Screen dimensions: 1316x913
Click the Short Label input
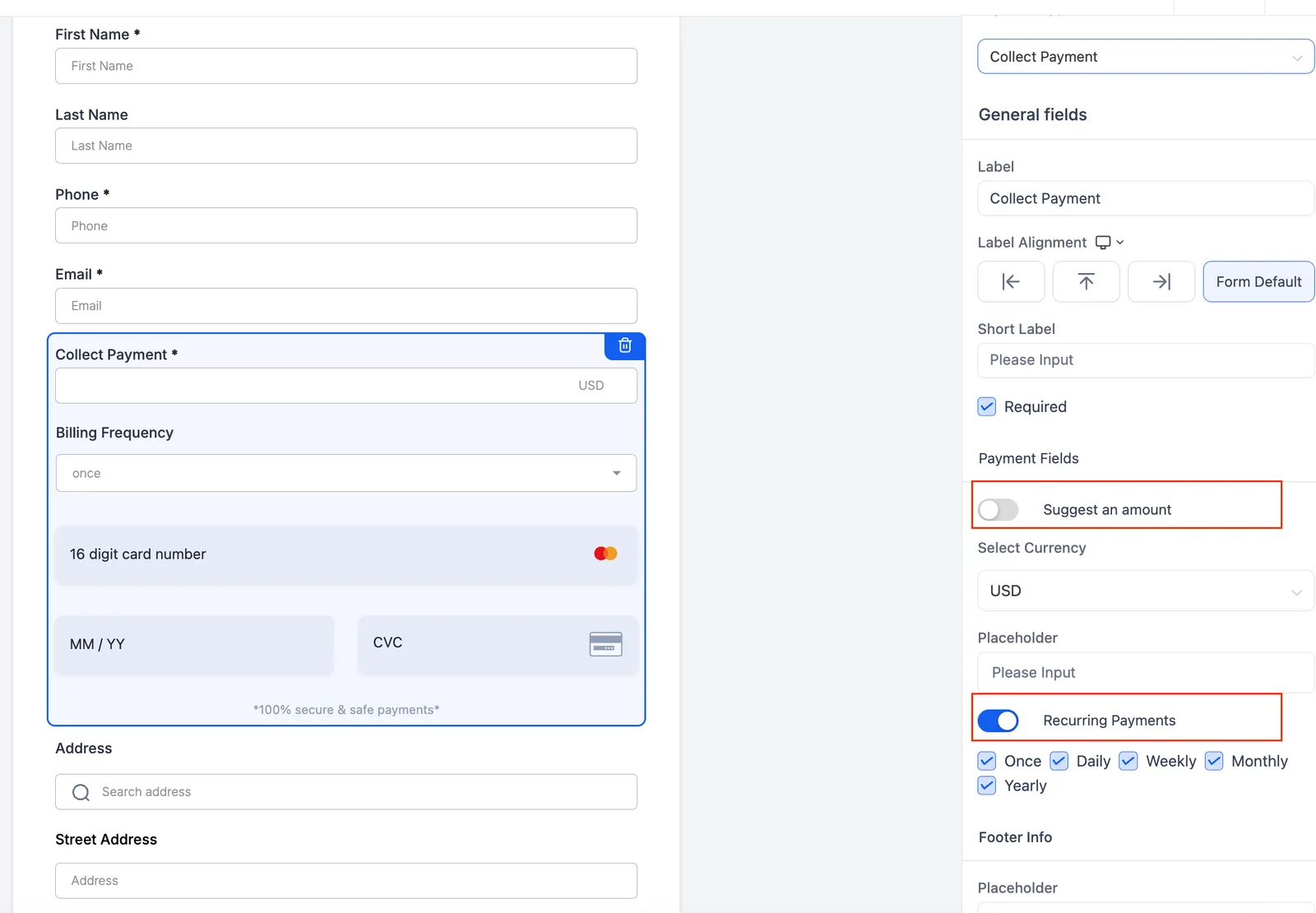(x=1146, y=360)
